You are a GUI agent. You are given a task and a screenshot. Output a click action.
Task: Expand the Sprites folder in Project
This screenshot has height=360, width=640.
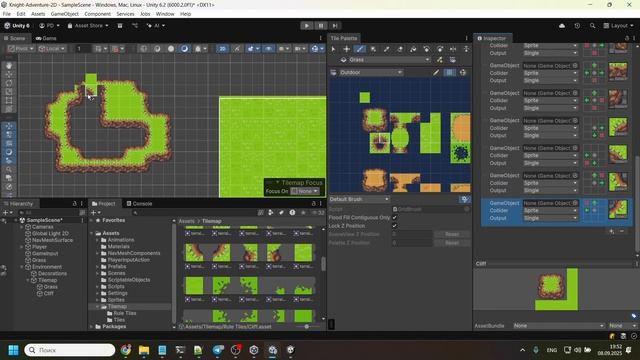(x=98, y=300)
